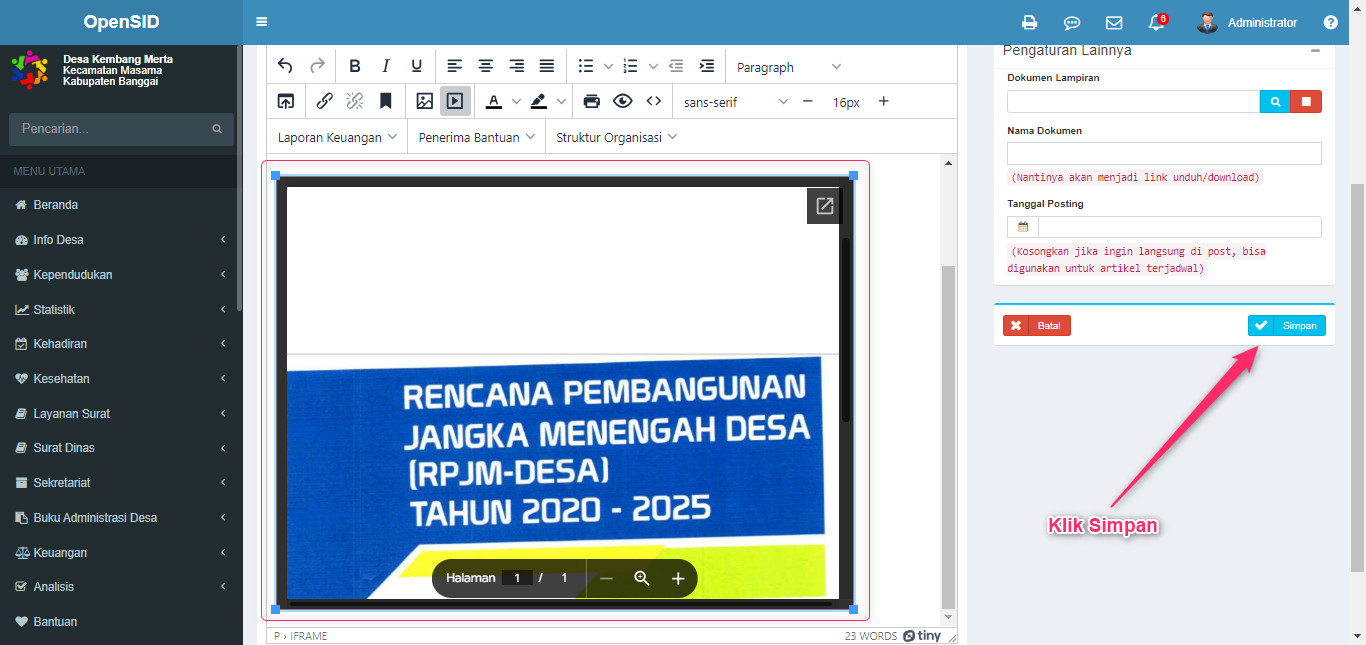The height and width of the screenshot is (645, 1366).
Task: Click the PDF page number field
Action: [x=517, y=578]
